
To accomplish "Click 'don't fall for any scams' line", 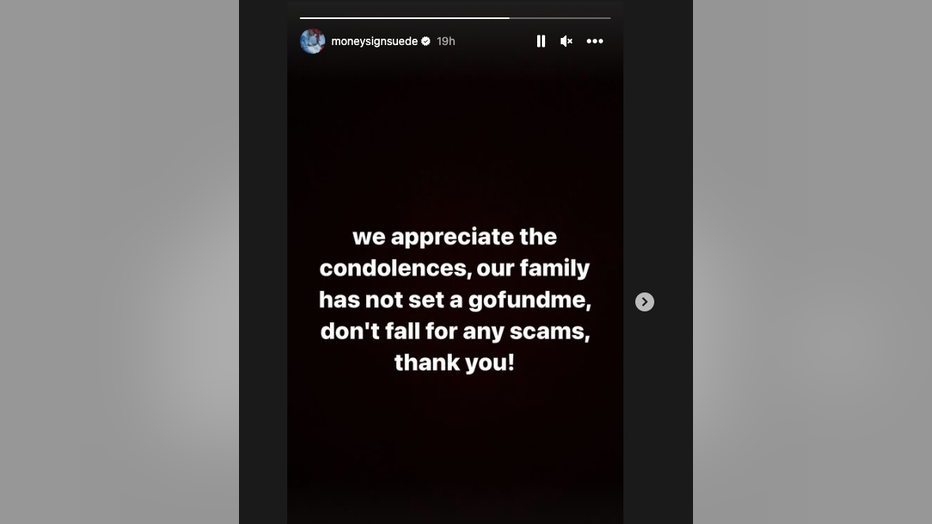I will click(x=455, y=331).
